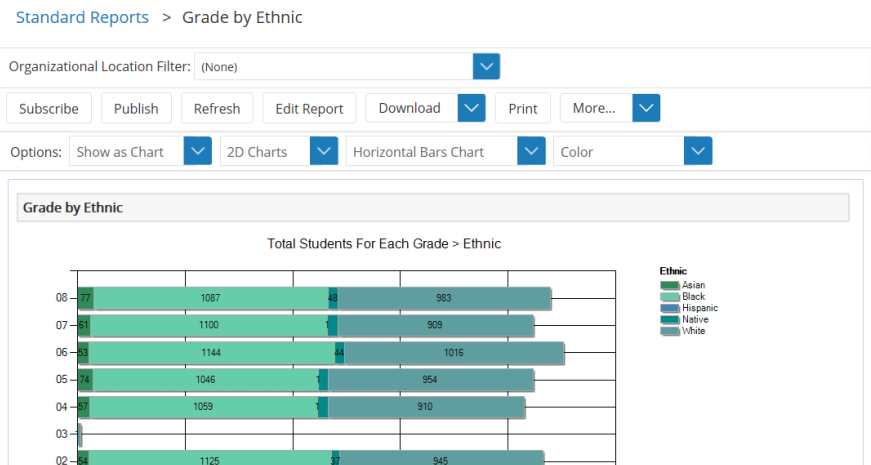This screenshot has width=871, height=465.
Task: Open Horizontal Bars Chart type dropdown
Action: [531, 152]
